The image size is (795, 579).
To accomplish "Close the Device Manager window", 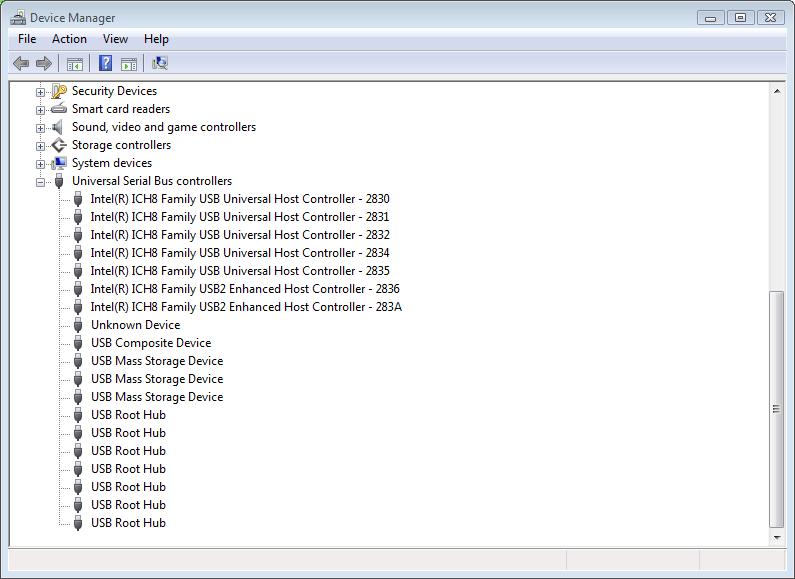I will click(770, 18).
